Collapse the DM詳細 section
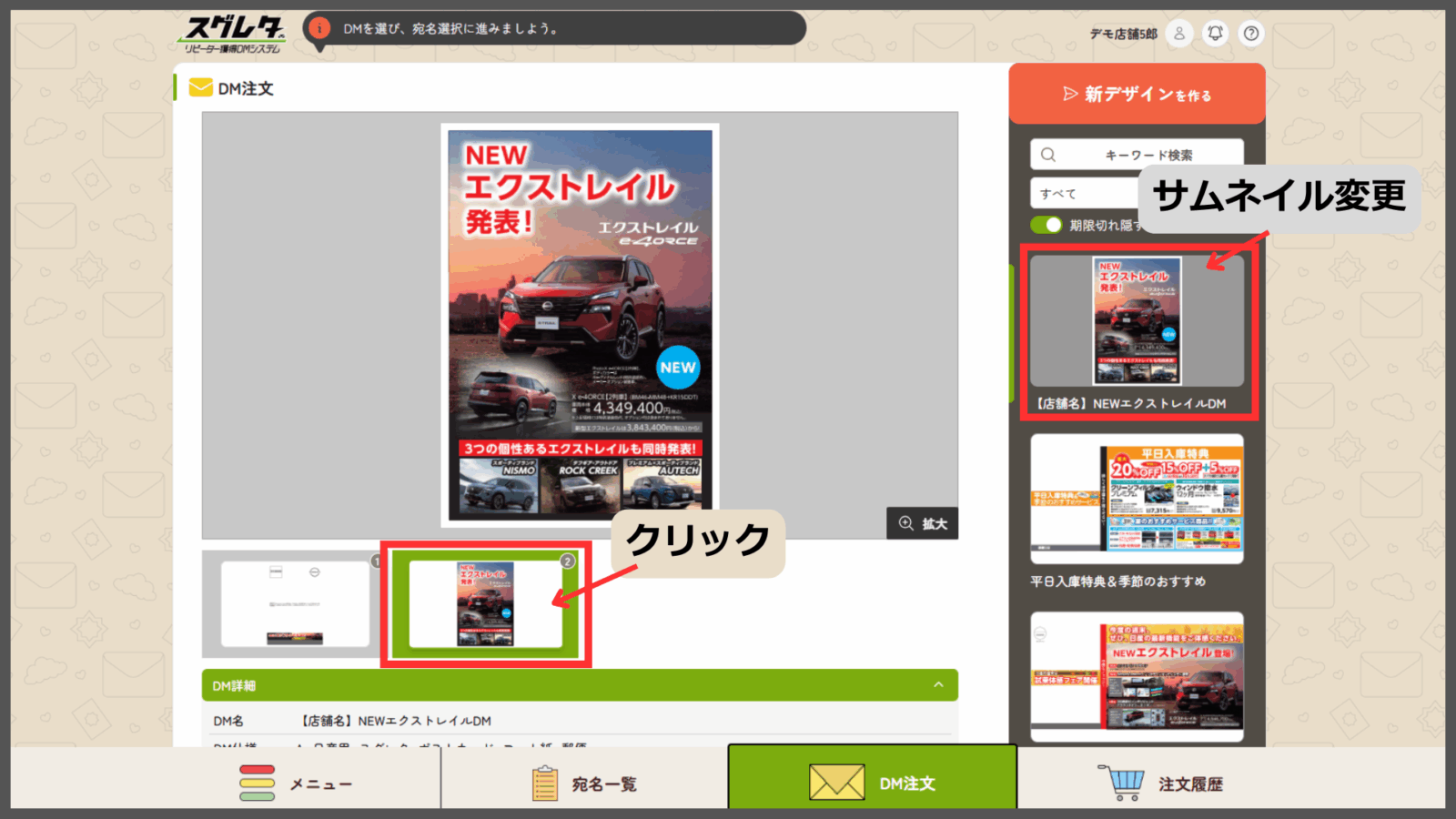This screenshot has height=819, width=1456. pyautogui.click(x=938, y=685)
